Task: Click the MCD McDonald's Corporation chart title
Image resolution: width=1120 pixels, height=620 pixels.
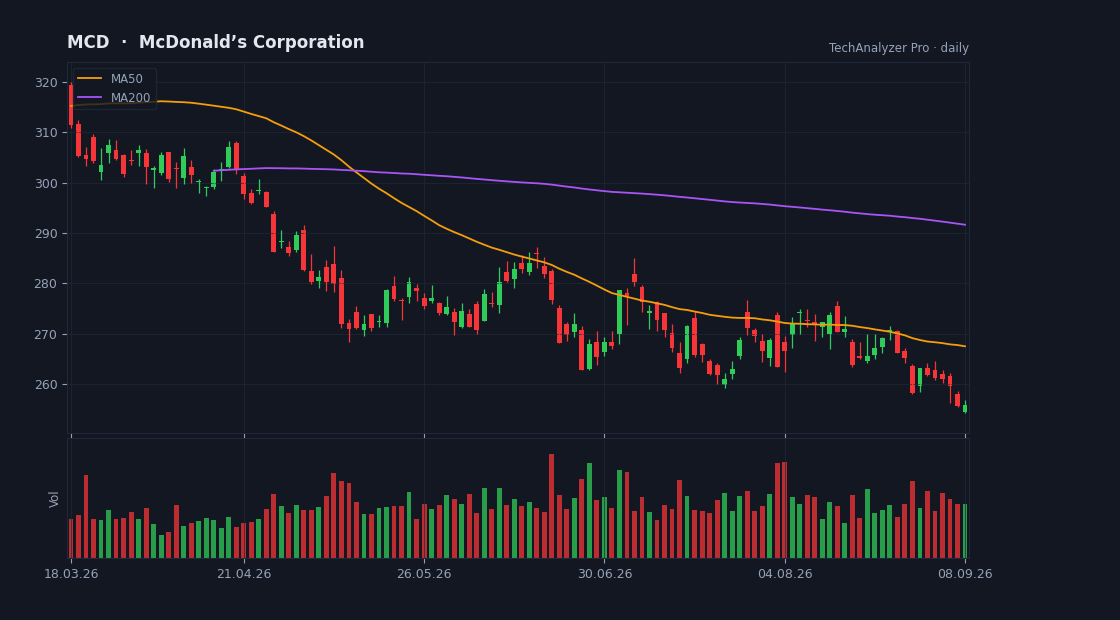Action: (x=215, y=42)
